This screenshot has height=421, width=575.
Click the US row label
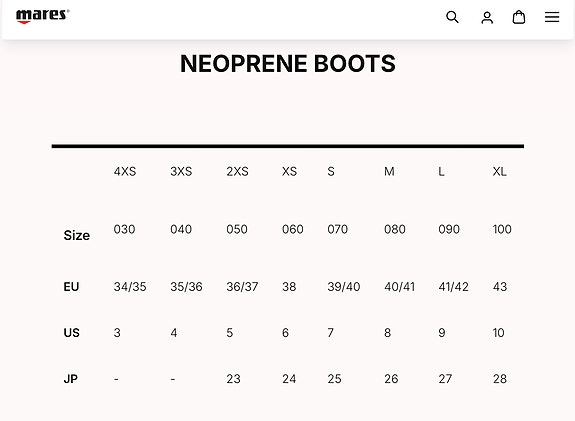[x=72, y=333]
